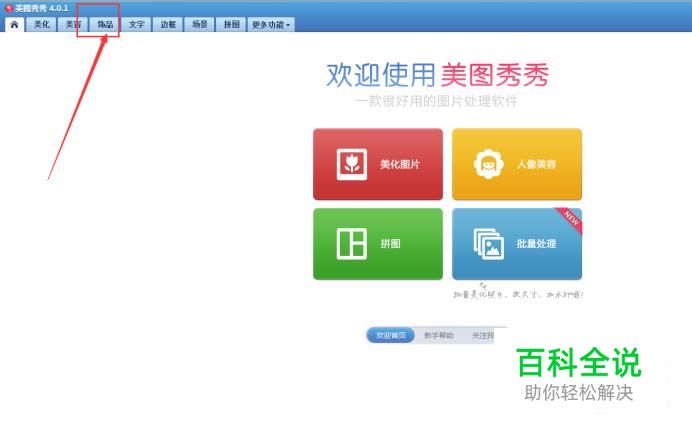Click the face icon in 人像美容
This screenshot has width=692, height=437.
click(x=489, y=164)
